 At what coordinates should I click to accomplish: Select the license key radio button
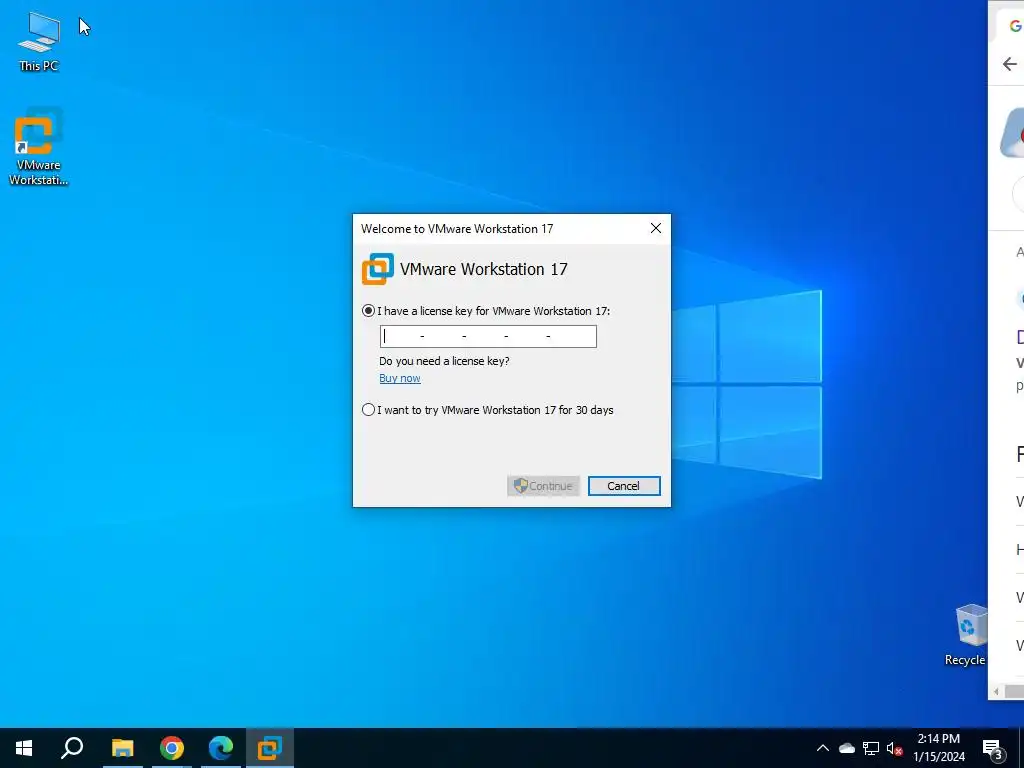click(368, 311)
